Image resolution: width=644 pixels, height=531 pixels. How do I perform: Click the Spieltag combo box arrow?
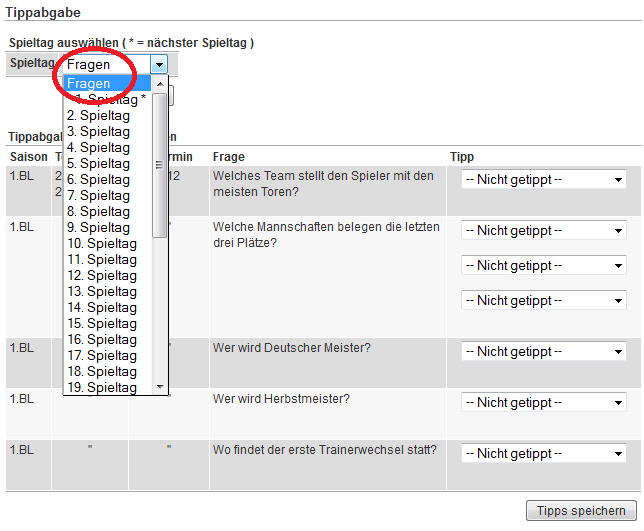point(159,64)
